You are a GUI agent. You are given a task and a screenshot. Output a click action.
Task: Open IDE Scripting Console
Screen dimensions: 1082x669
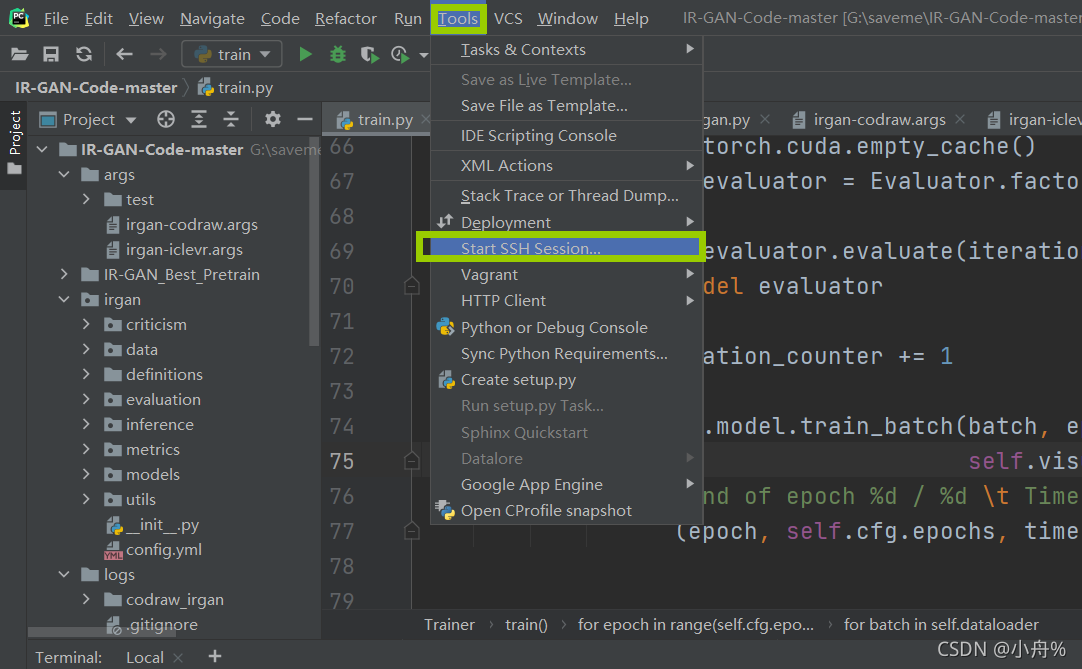tap(567, 135)
